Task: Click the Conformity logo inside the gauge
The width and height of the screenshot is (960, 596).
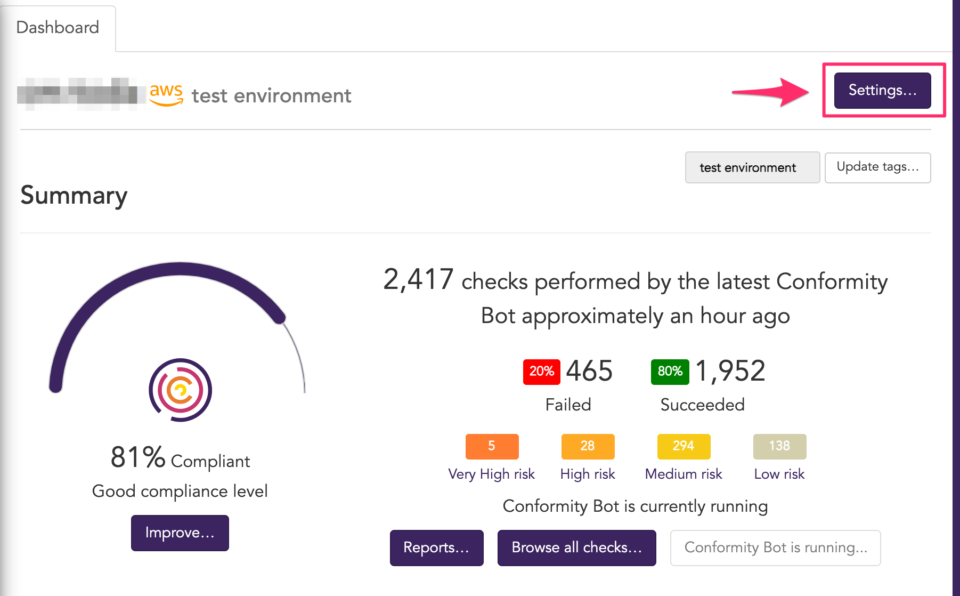Action: pyautogui.click(x=179, y=391)
